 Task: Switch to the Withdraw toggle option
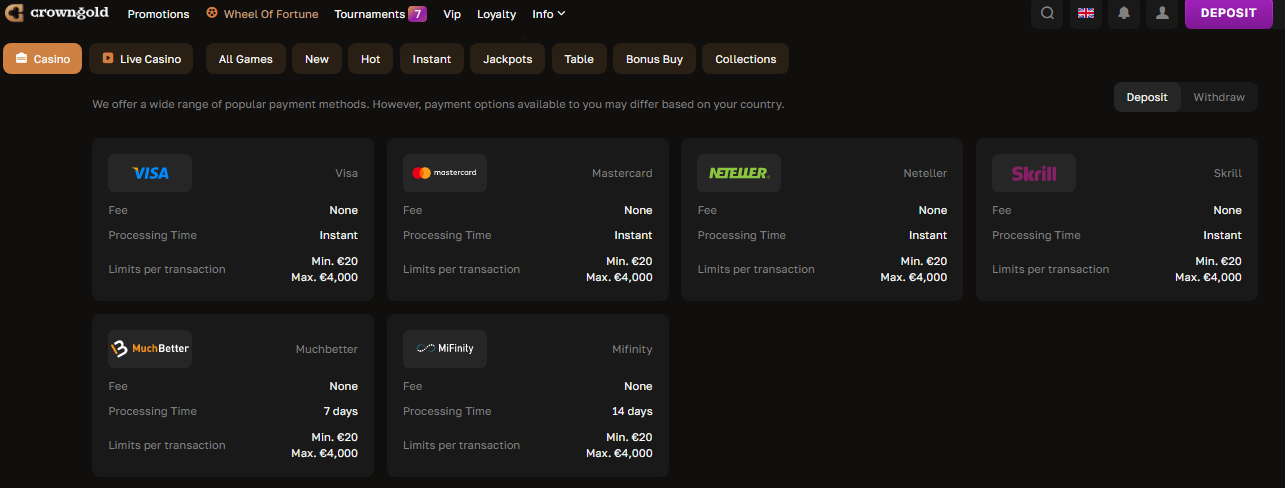coord(1219,97)
